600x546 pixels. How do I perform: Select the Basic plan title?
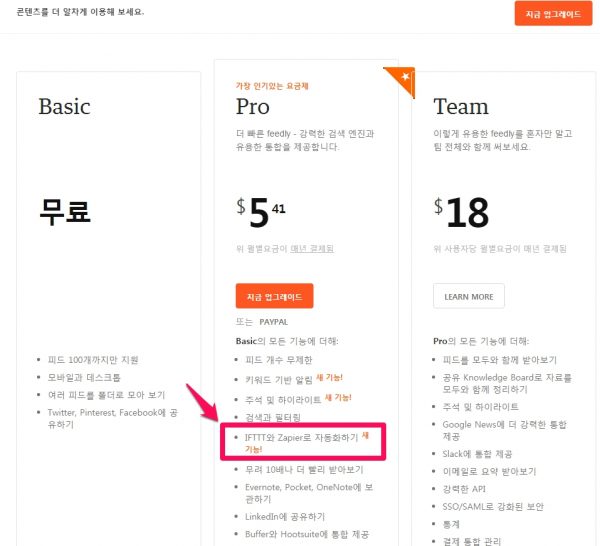(65, 107)
